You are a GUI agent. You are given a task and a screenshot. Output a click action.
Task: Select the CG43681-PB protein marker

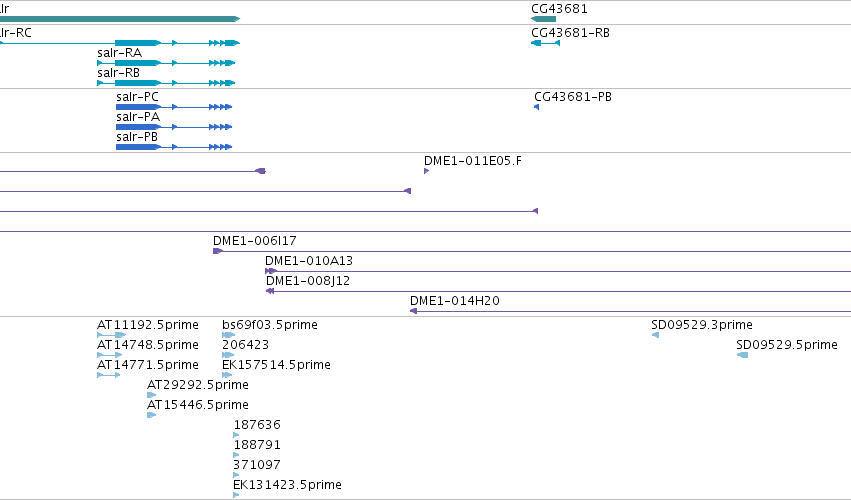coord(536,107)
